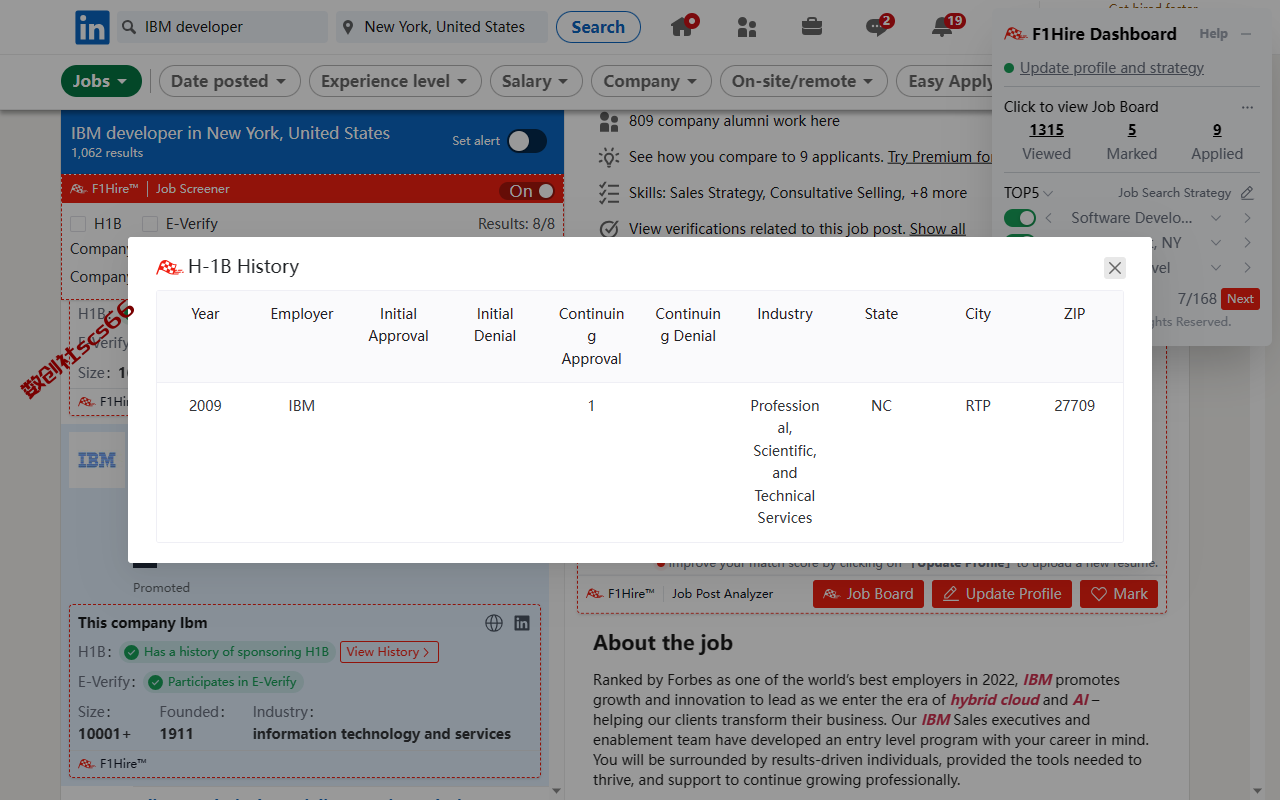Click the ZIP column header
Image resolution: width=1280 pixels, height=800 pixels.
1075,314
